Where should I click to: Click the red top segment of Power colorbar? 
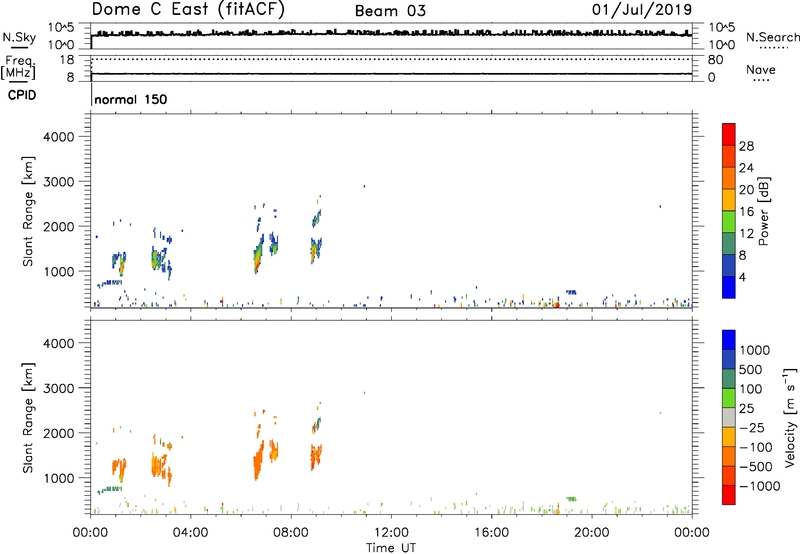tap(729, 135)
